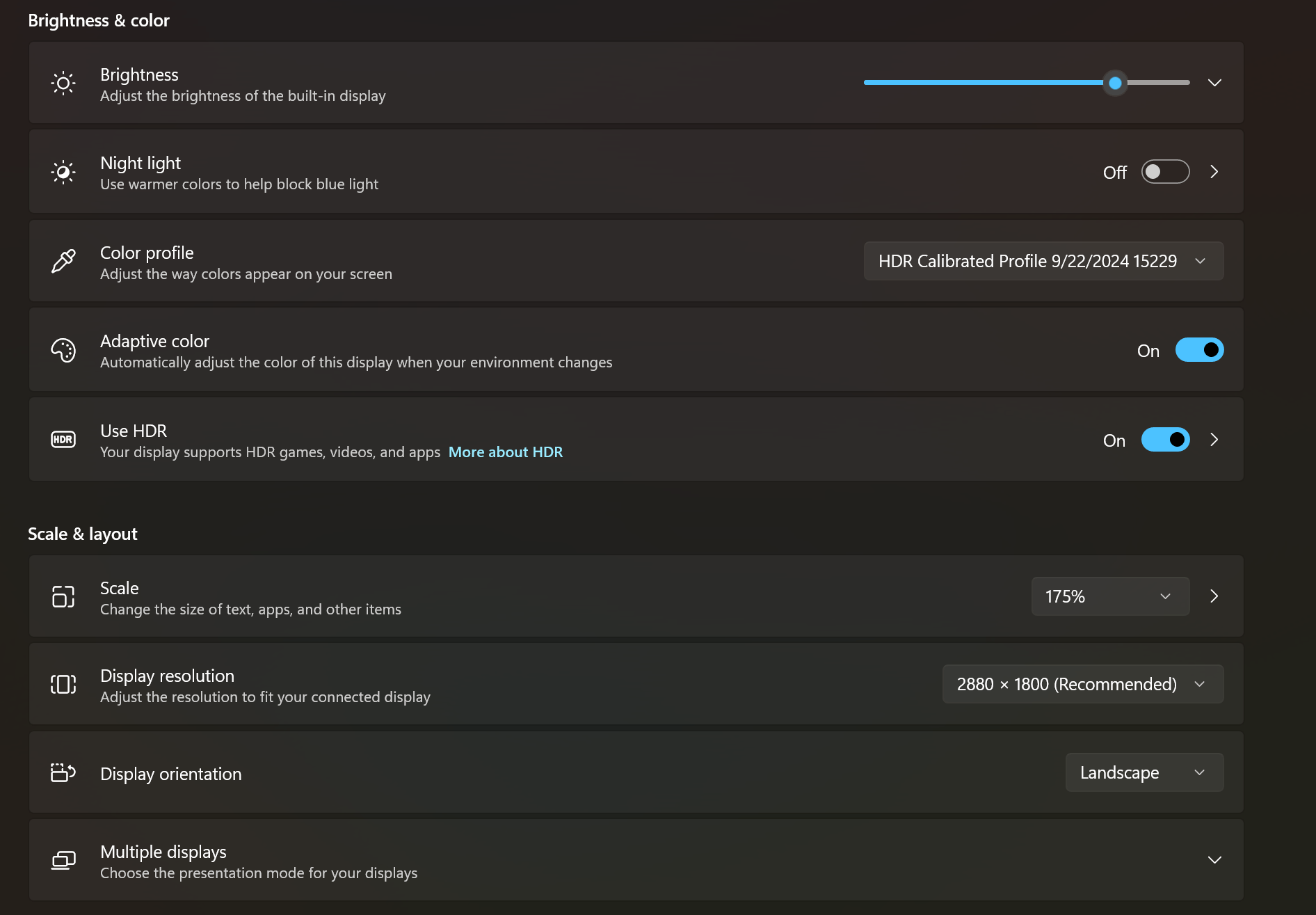Open the Landscape orientation dropdown
The height and width of the screenshot is (915, 1316).
click(1145, 772)
